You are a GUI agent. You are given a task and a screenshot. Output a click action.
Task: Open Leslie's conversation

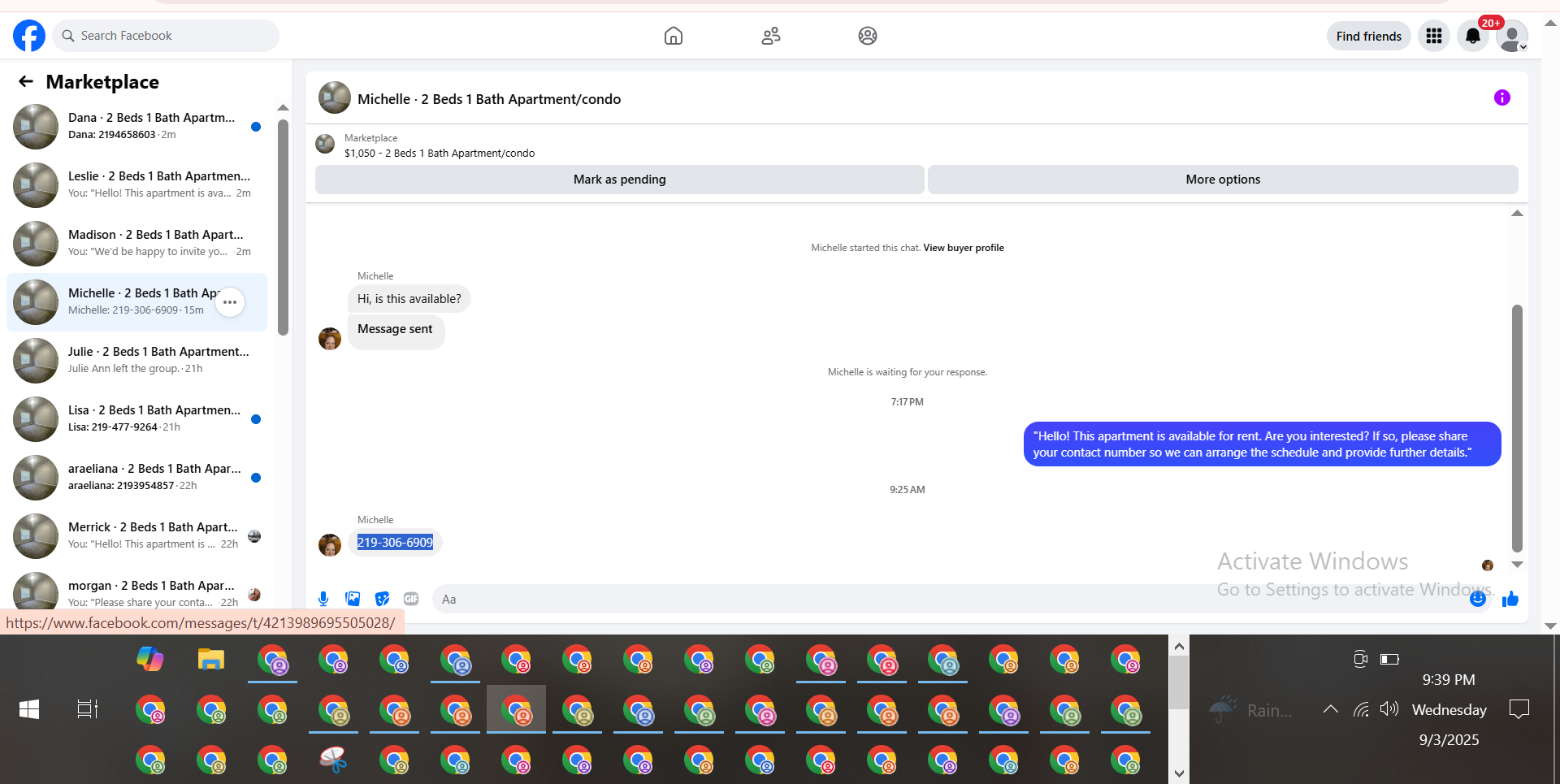pyautogui.click(x=136, y=185)
